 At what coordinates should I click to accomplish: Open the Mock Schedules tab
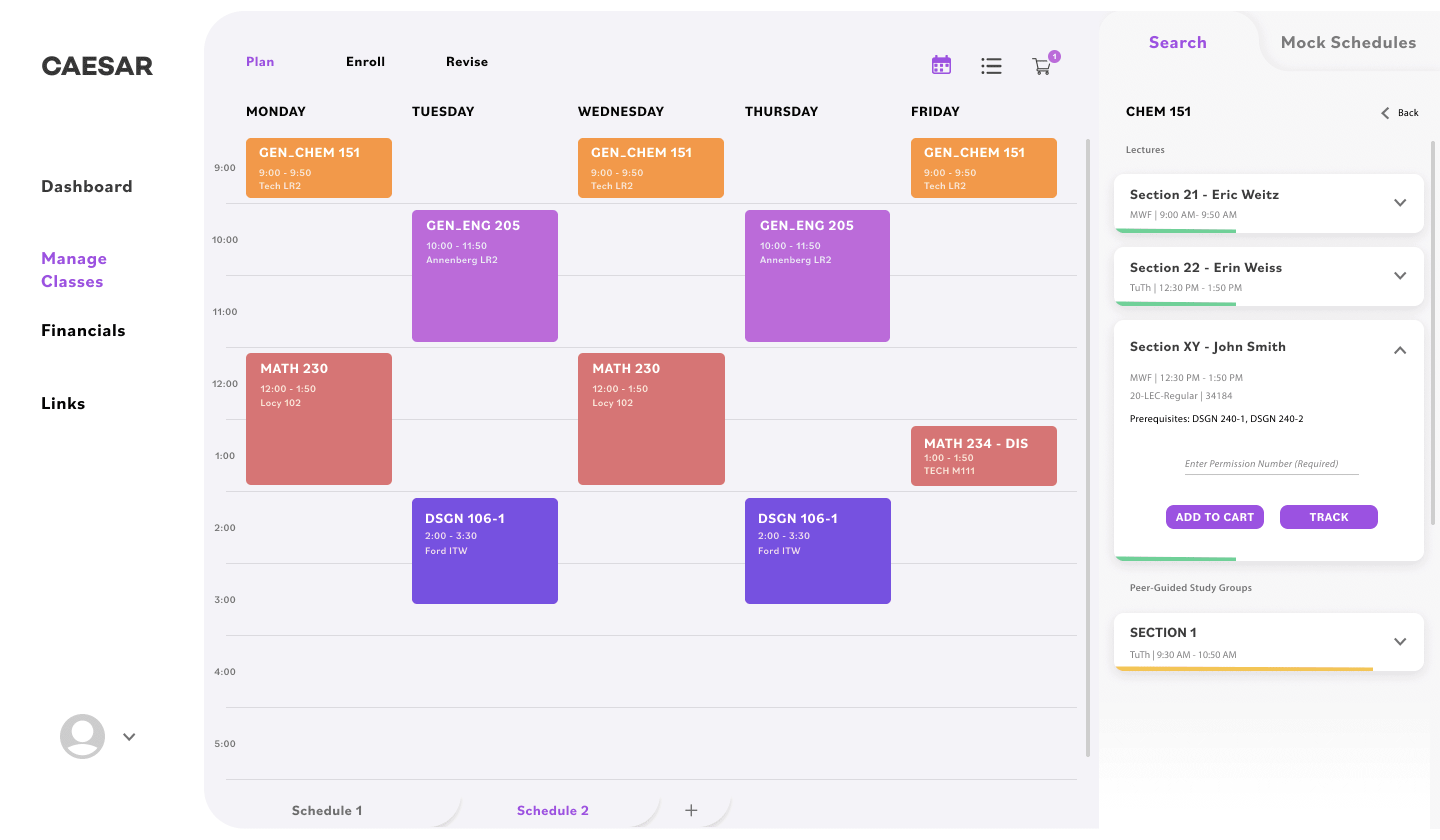(x=1348, y=42)
